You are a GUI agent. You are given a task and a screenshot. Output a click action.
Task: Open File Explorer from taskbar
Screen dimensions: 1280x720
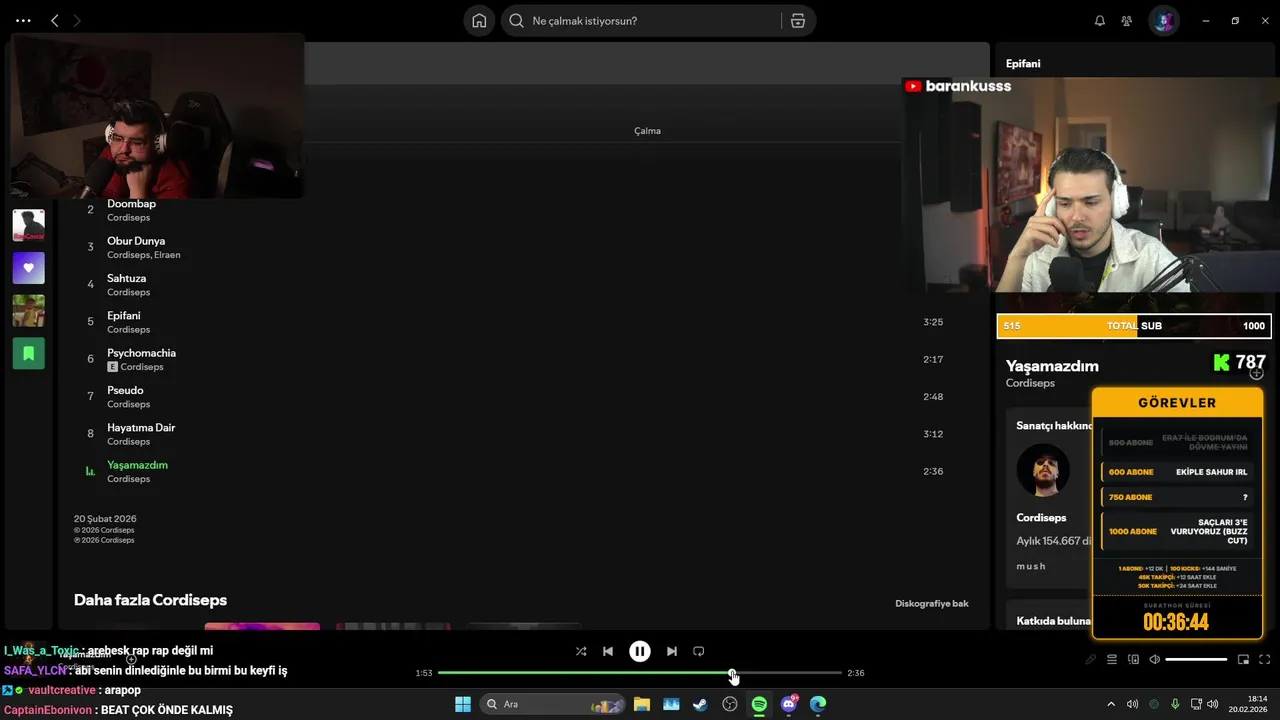[x=641, y=704]
